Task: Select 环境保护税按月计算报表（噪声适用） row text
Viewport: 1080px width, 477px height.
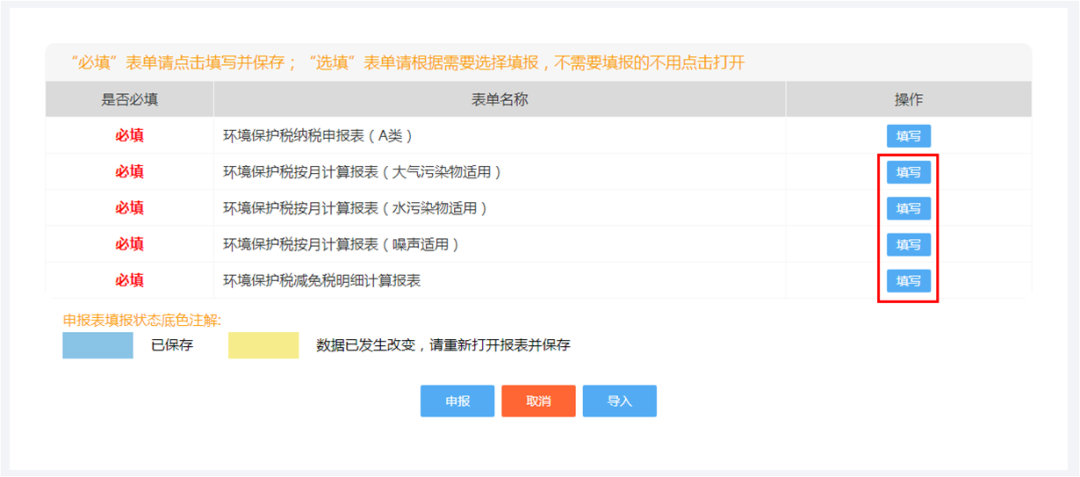Action: tap(341, 244)
